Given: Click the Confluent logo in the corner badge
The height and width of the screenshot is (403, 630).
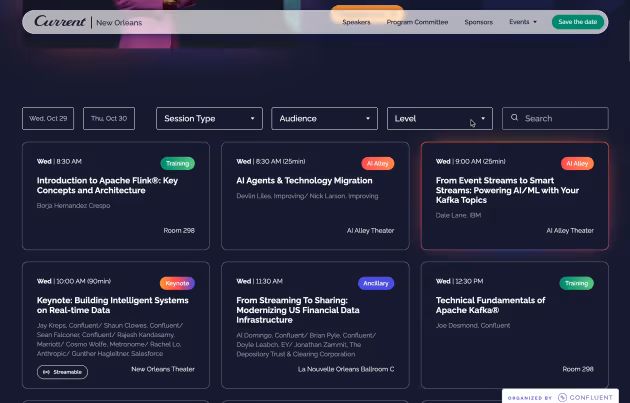Looking at the screenshot, I should 585,397.
